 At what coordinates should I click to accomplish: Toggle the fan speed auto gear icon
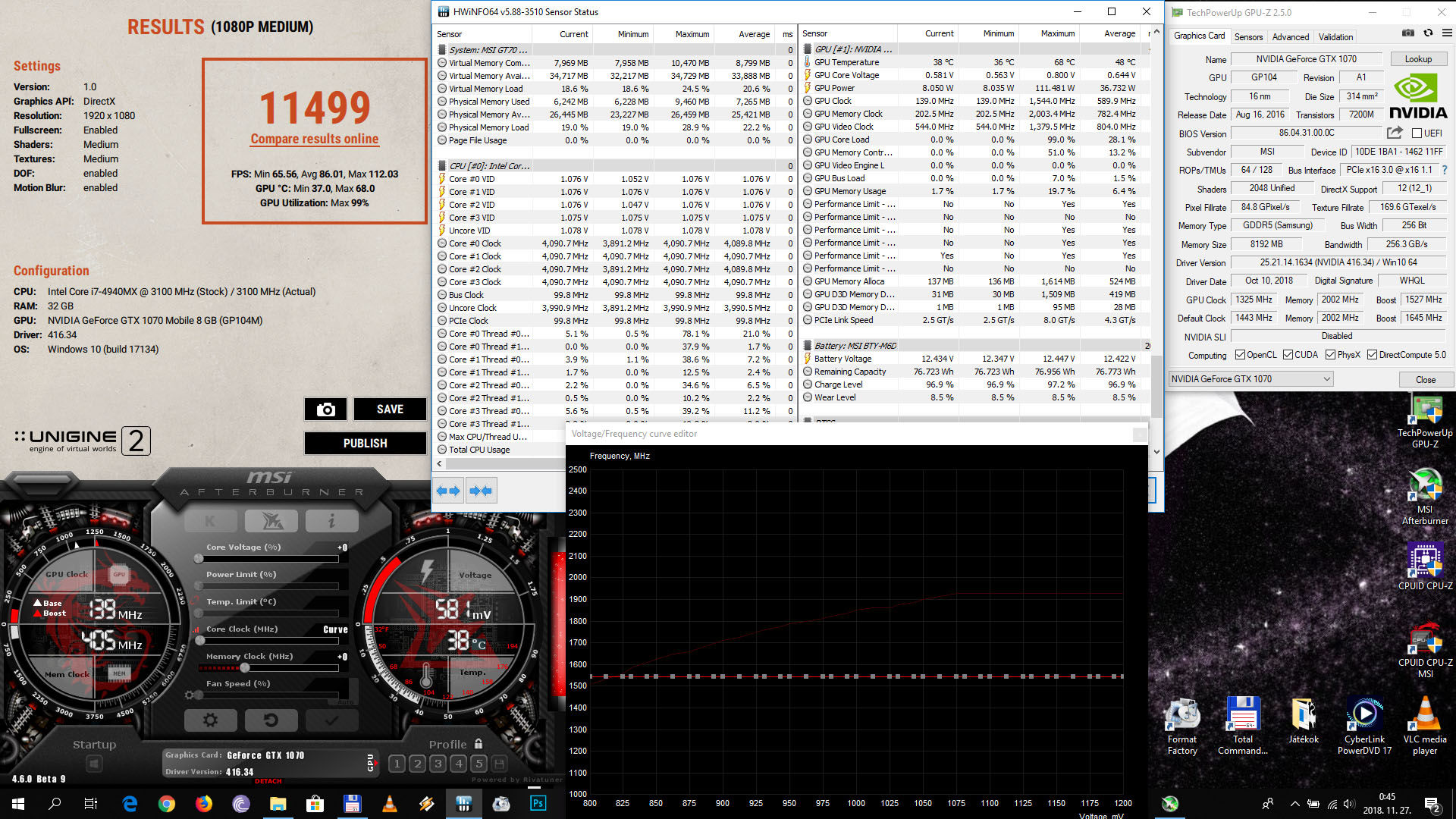pos(189,695)
